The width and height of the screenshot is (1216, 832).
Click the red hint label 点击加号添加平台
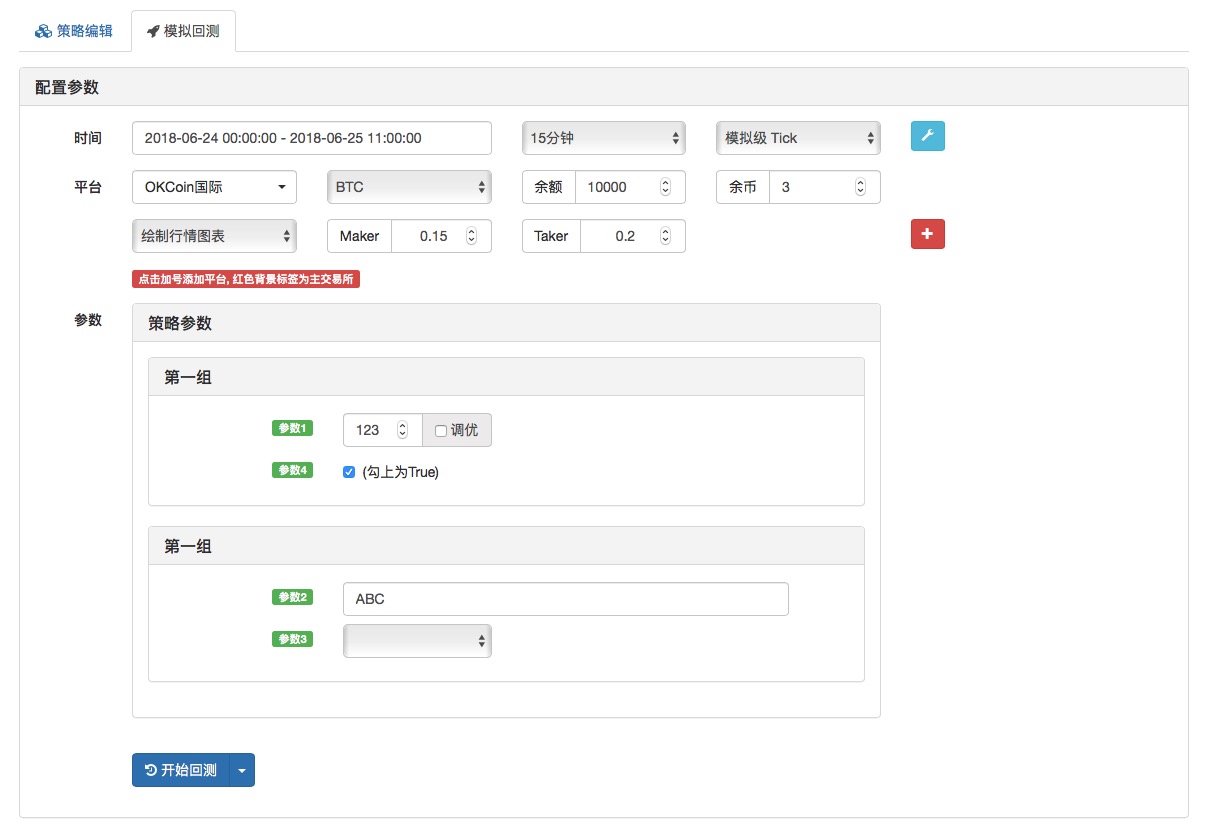tap(246, 280)
